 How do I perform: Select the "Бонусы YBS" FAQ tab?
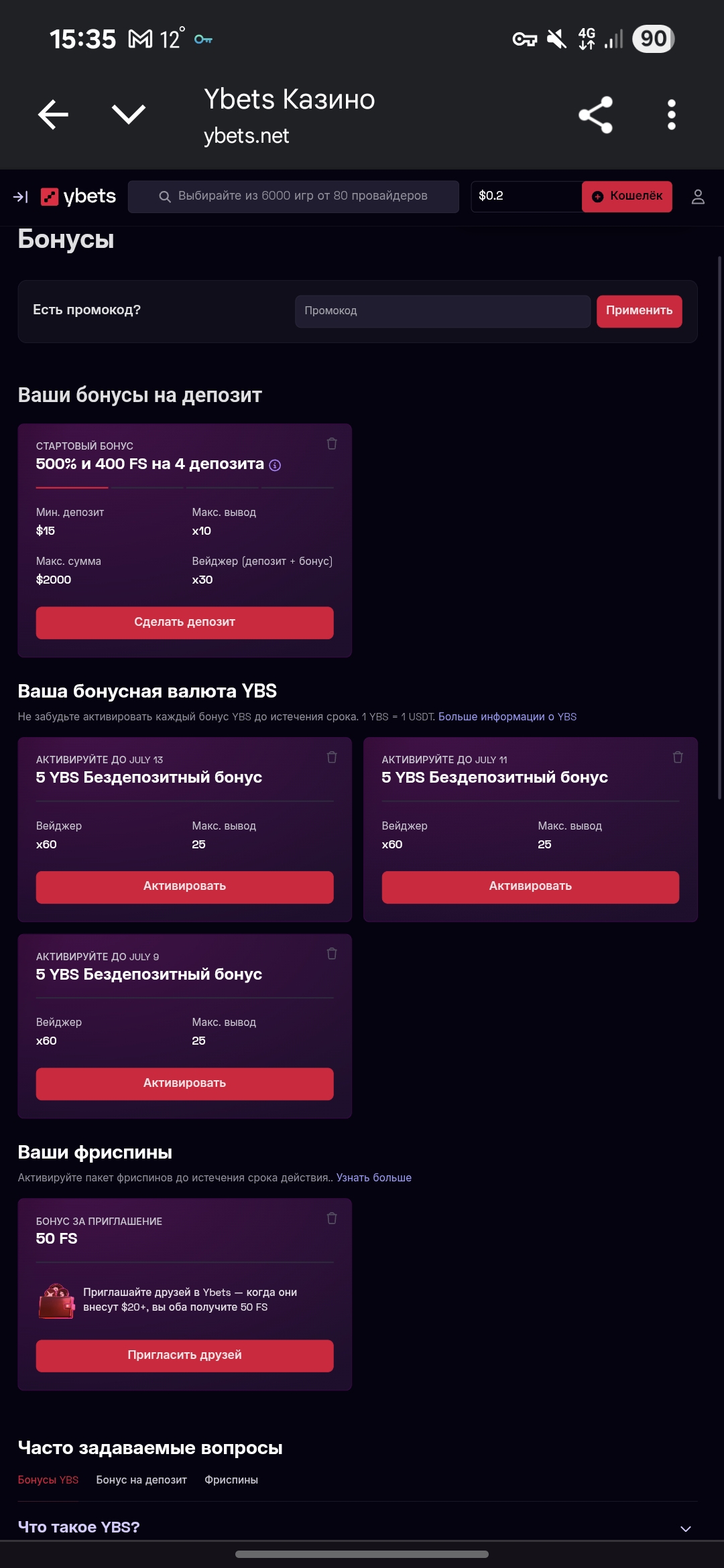(48, 1480)
